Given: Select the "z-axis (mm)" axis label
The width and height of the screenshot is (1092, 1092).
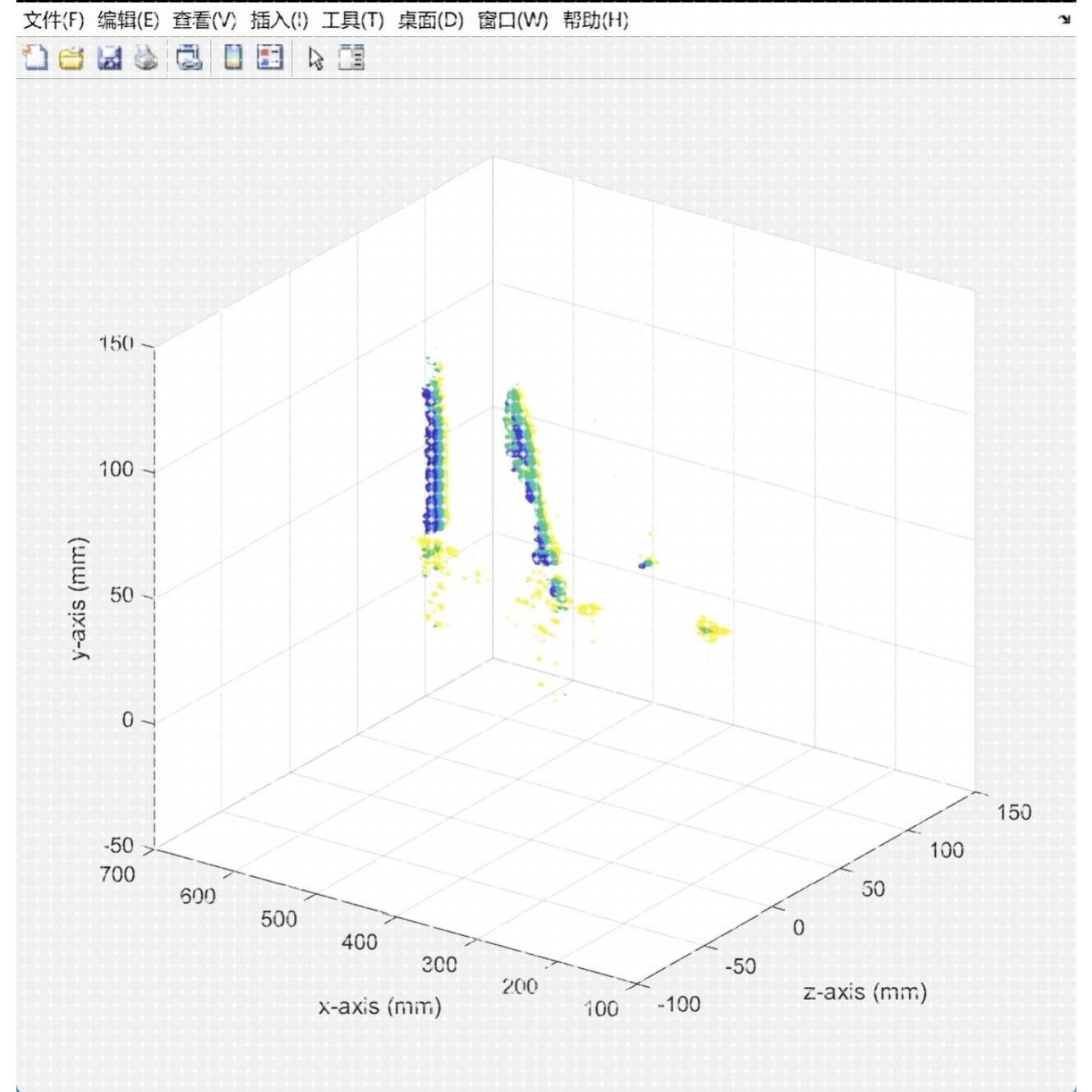Looking at the screenshot, I should pyautogui.click(x=865, y=992).
